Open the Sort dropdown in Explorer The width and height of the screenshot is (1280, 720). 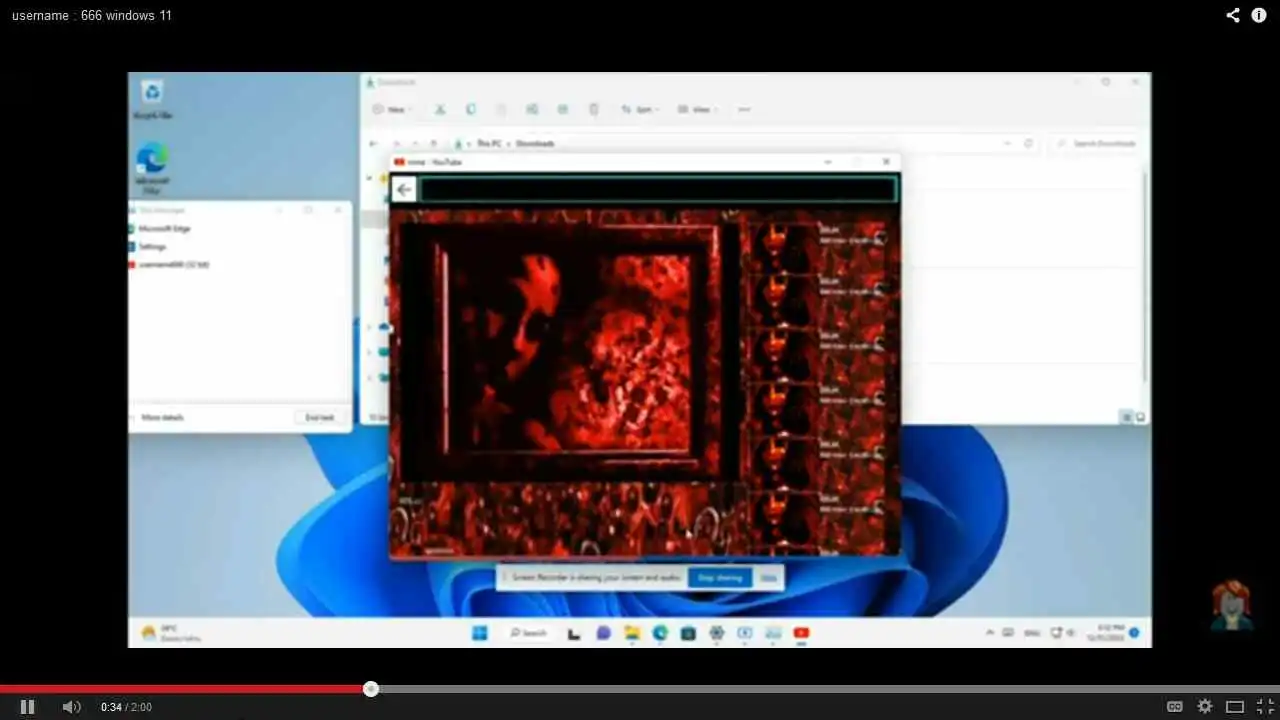click(x=640, y=109)
